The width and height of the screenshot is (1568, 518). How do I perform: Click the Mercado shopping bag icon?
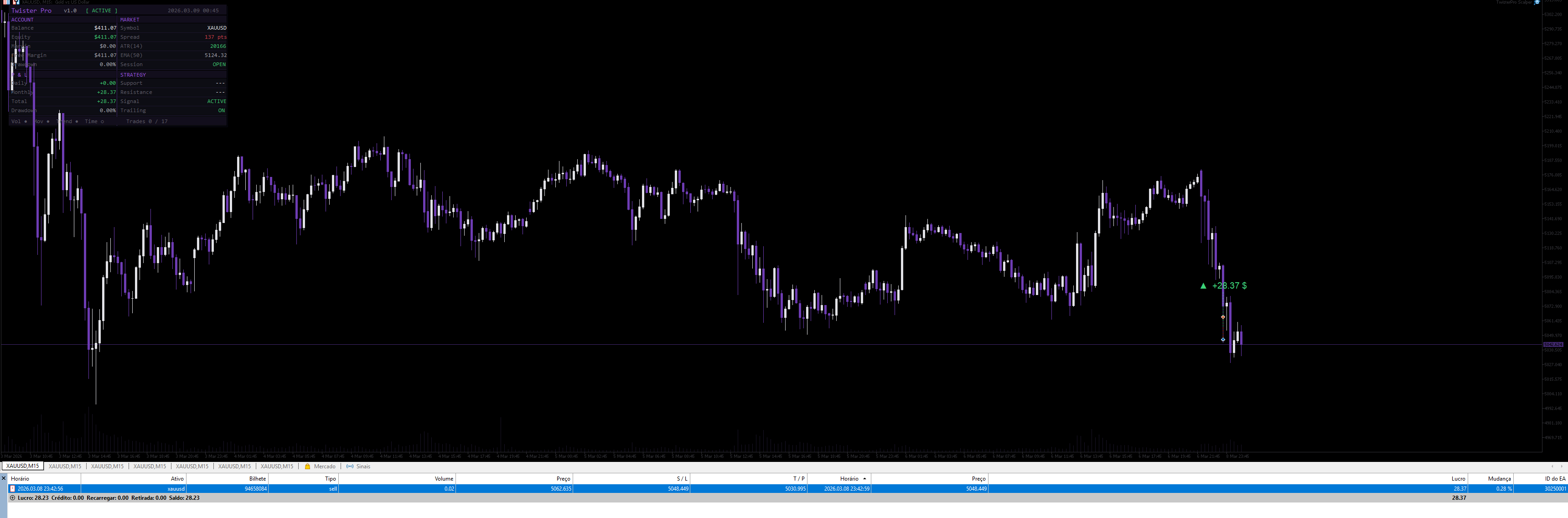pos(307,466)
